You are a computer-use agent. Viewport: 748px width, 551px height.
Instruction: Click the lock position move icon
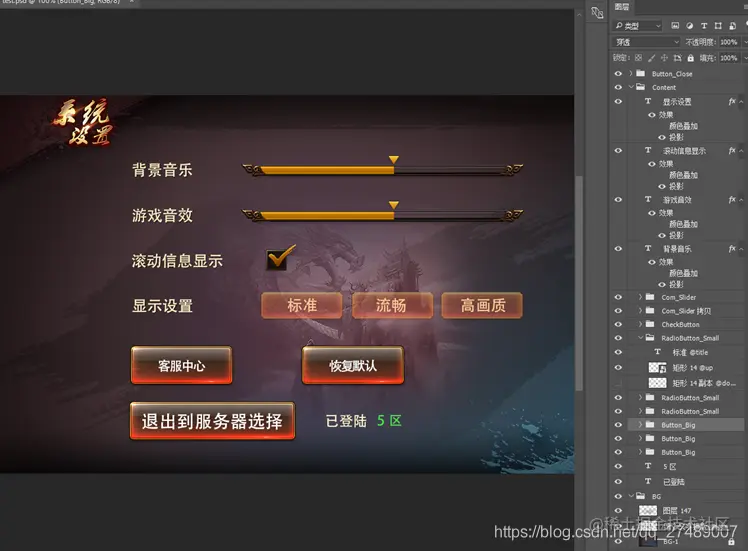664,58
